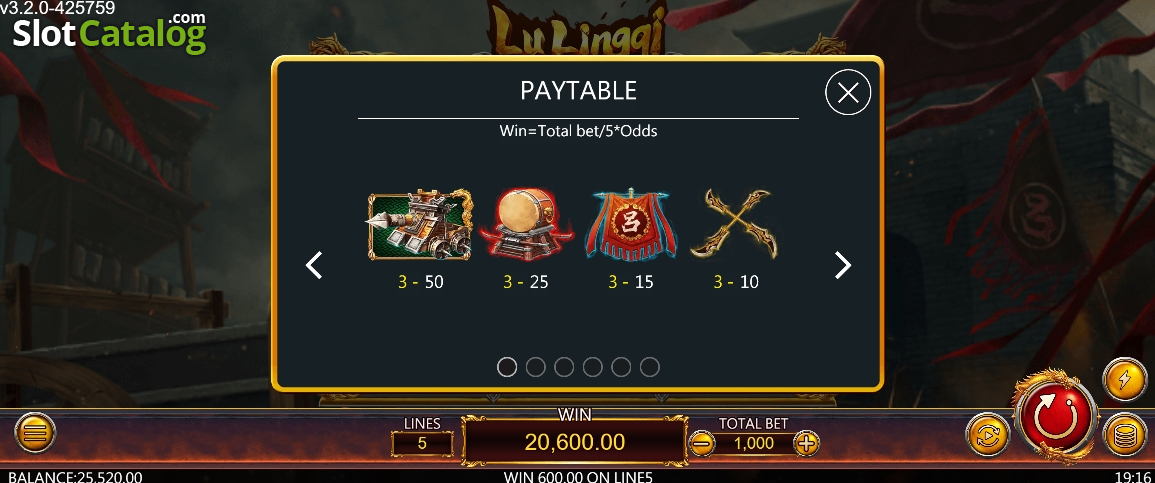
Task: Select the third paytable page dot
Action: tap(564, 367)
